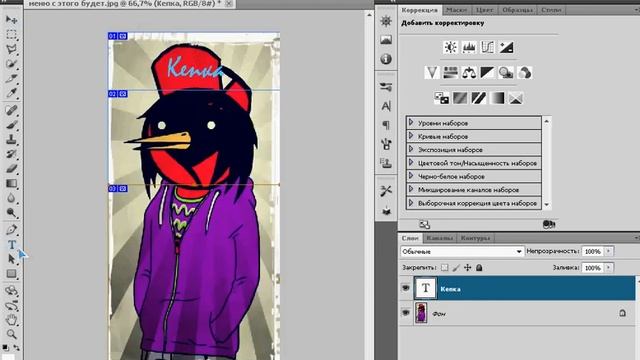This screenshot has height=360, width=640.
Task: Select the Zoom magnifier tool
Action: (x=11, y=334)
